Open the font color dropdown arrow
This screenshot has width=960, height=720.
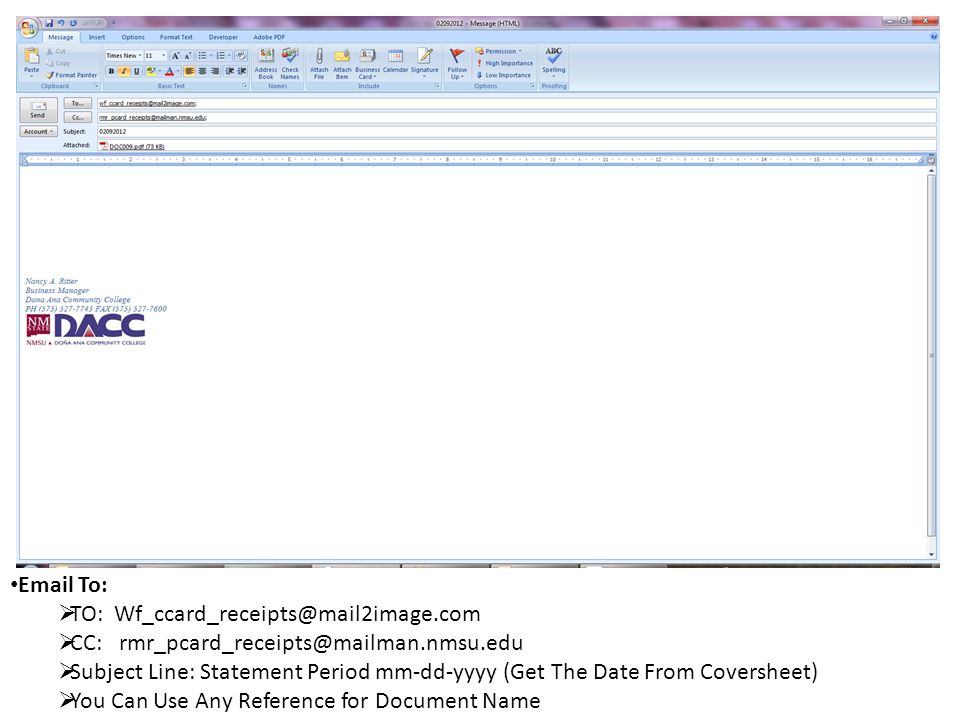pos(178,72)
